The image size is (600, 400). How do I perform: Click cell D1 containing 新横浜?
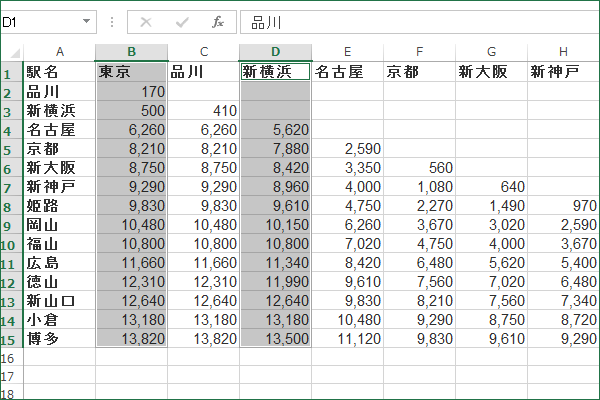(276, 72)
